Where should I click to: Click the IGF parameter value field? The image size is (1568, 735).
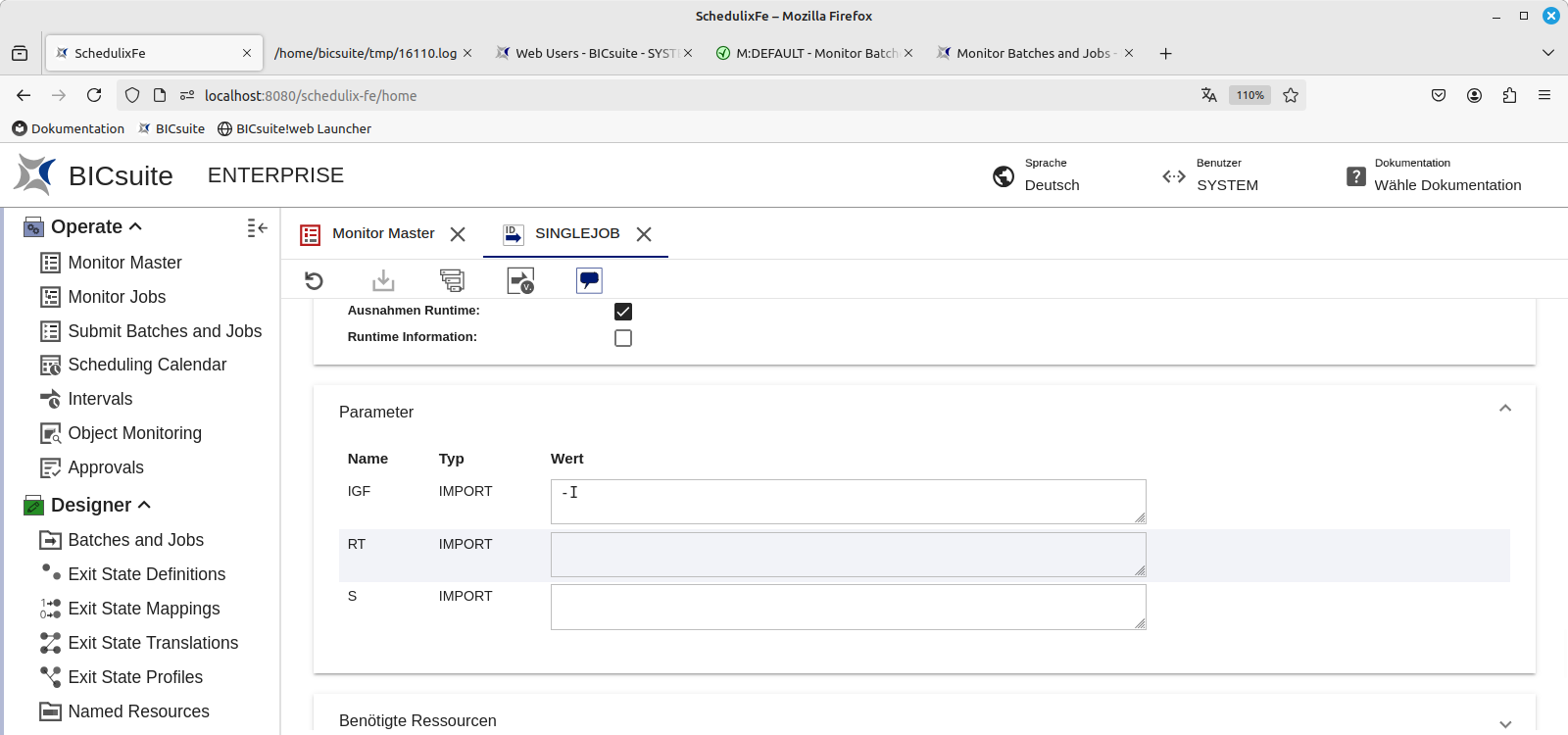tap(848, 502)
